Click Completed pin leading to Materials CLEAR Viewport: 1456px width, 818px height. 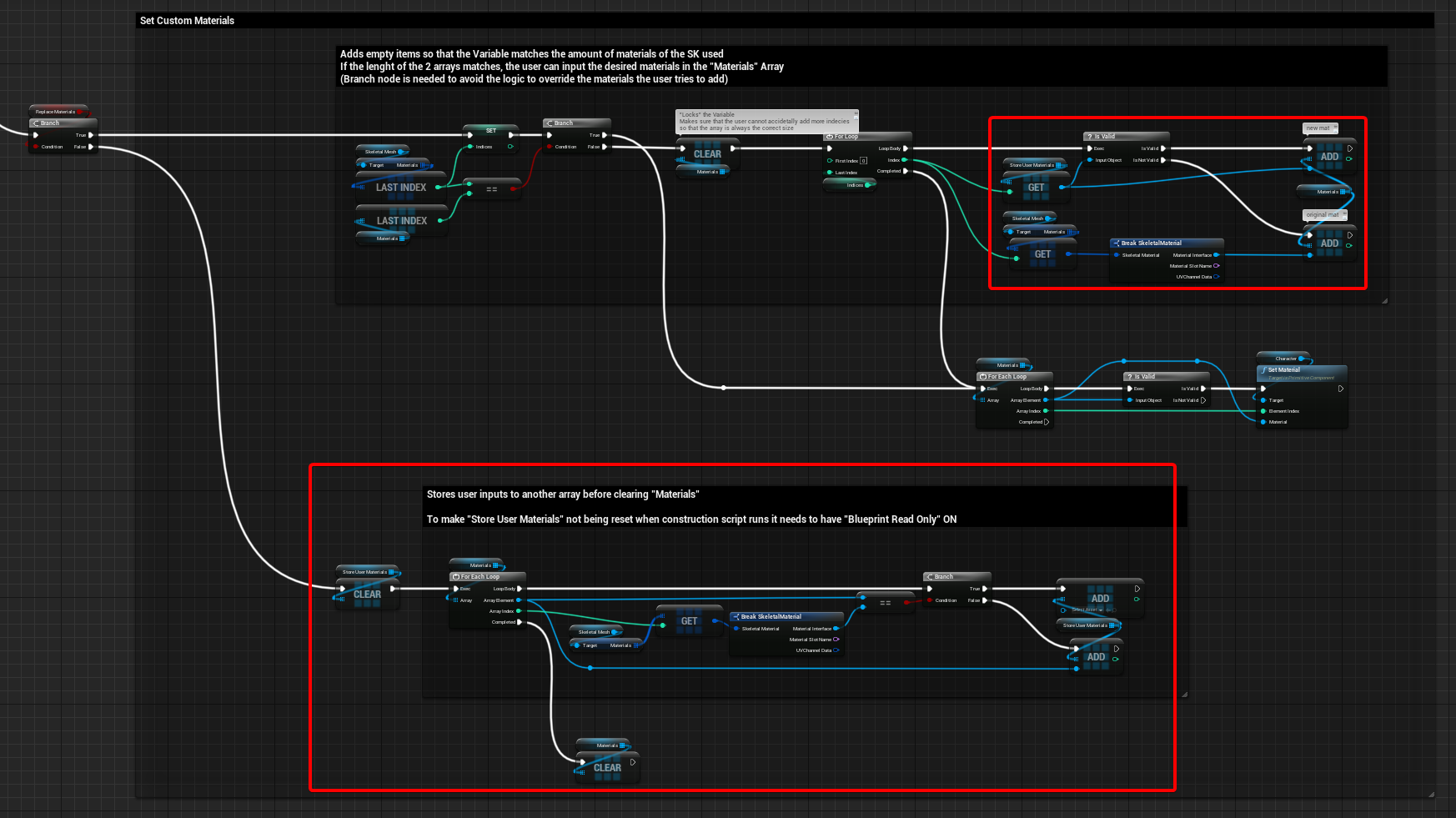tap(520, 622)
